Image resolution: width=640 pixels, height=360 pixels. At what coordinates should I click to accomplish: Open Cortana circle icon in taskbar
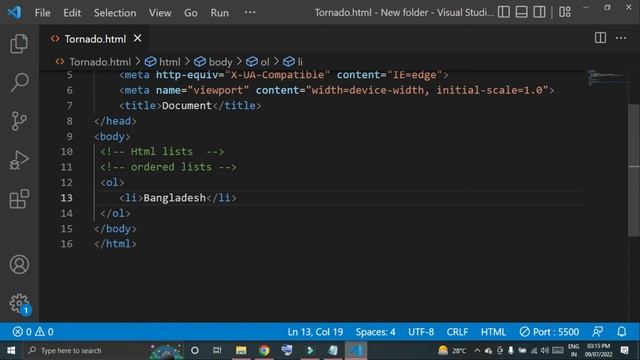195,350
